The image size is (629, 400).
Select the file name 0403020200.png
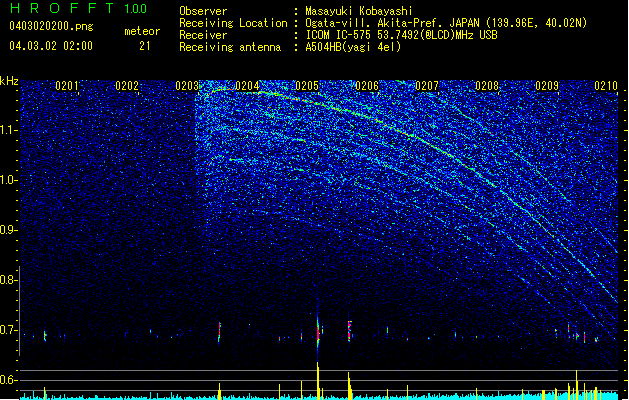[x=51, y=27]
